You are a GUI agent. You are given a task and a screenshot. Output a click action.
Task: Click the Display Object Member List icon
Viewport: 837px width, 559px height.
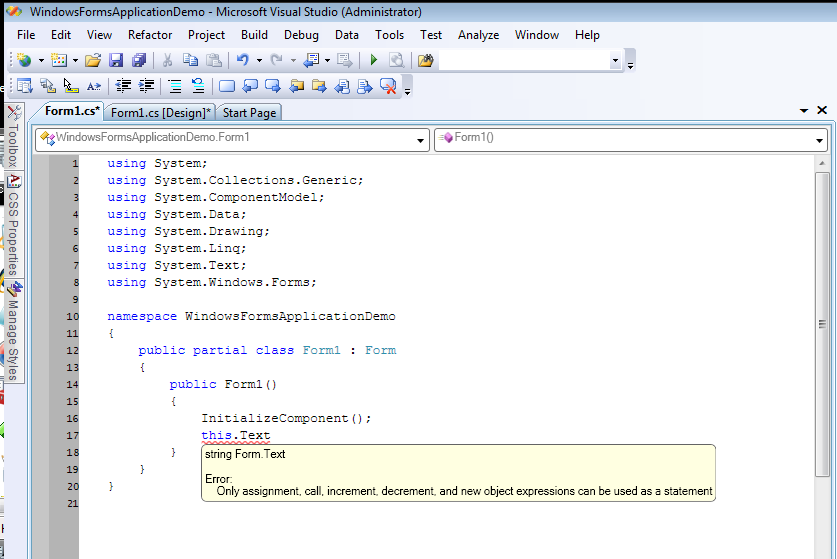pyautogui.click(x=25, y=85)
